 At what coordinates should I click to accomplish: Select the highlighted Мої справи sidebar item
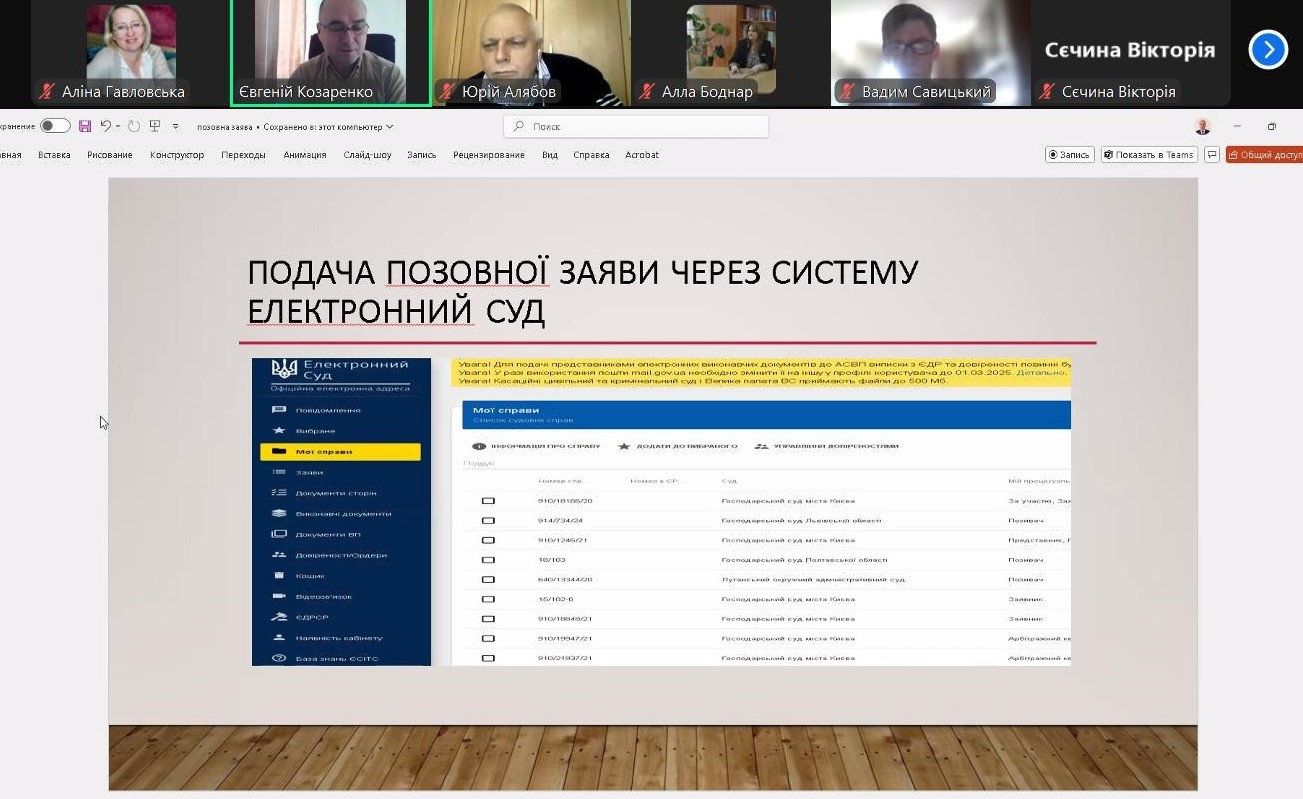point(340,452)
